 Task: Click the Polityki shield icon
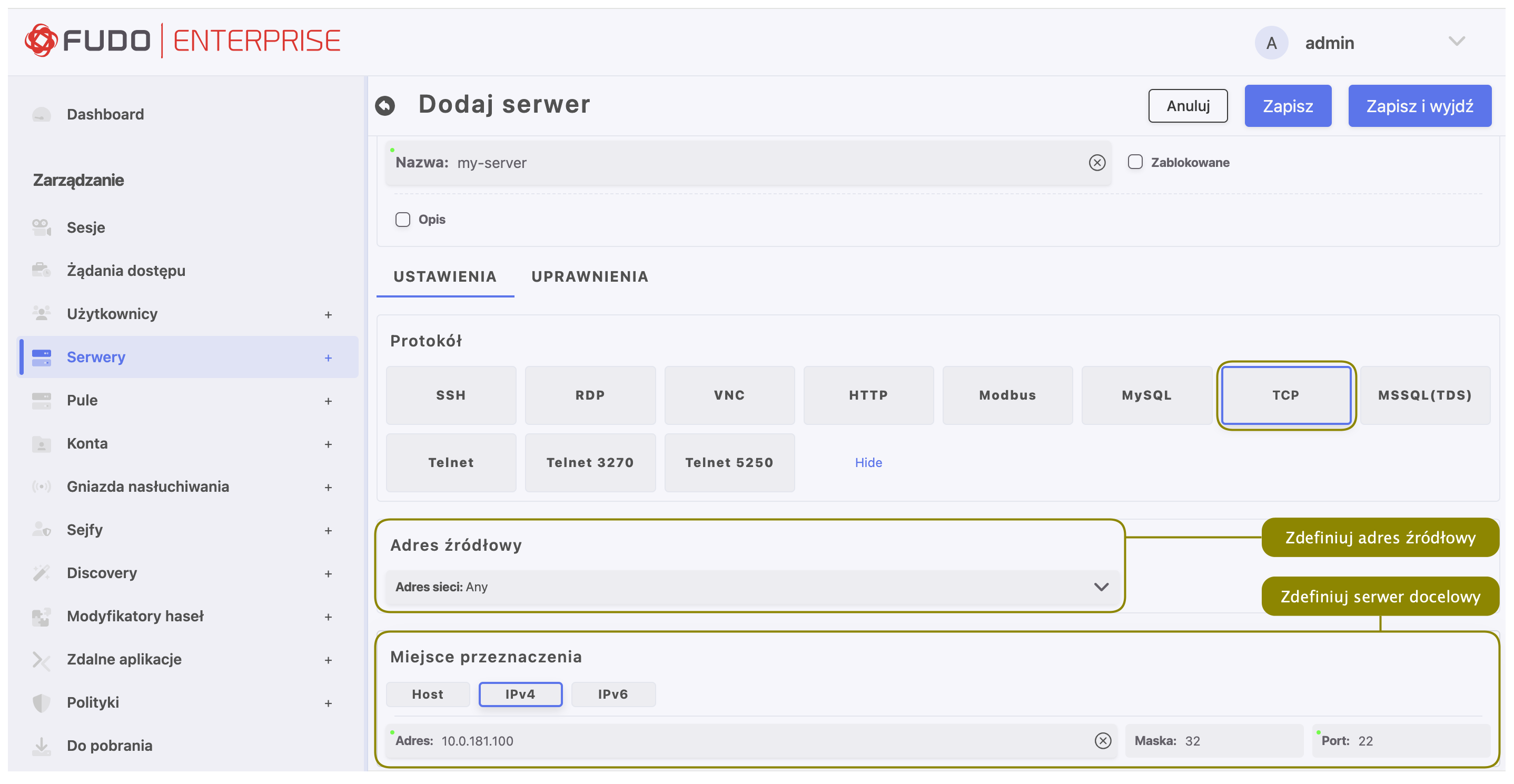41,702
